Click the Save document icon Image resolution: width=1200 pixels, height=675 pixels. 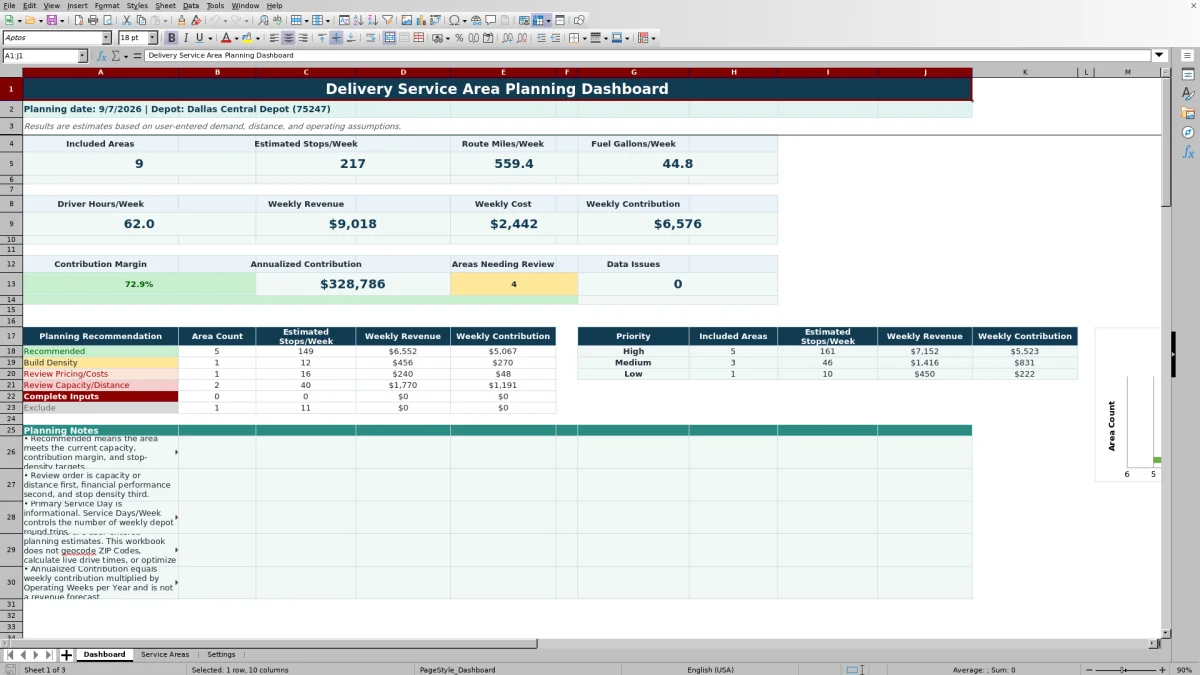[50, 20]
